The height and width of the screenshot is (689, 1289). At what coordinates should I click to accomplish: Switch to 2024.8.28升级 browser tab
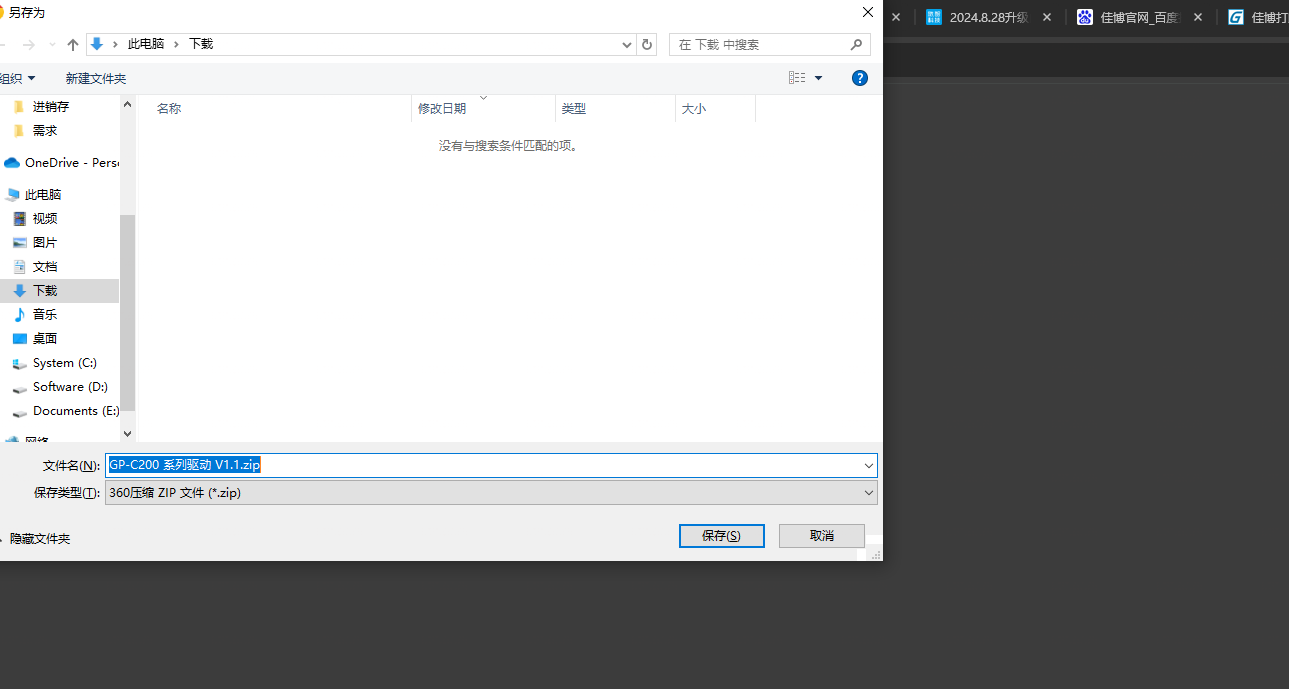pos(977,17)
